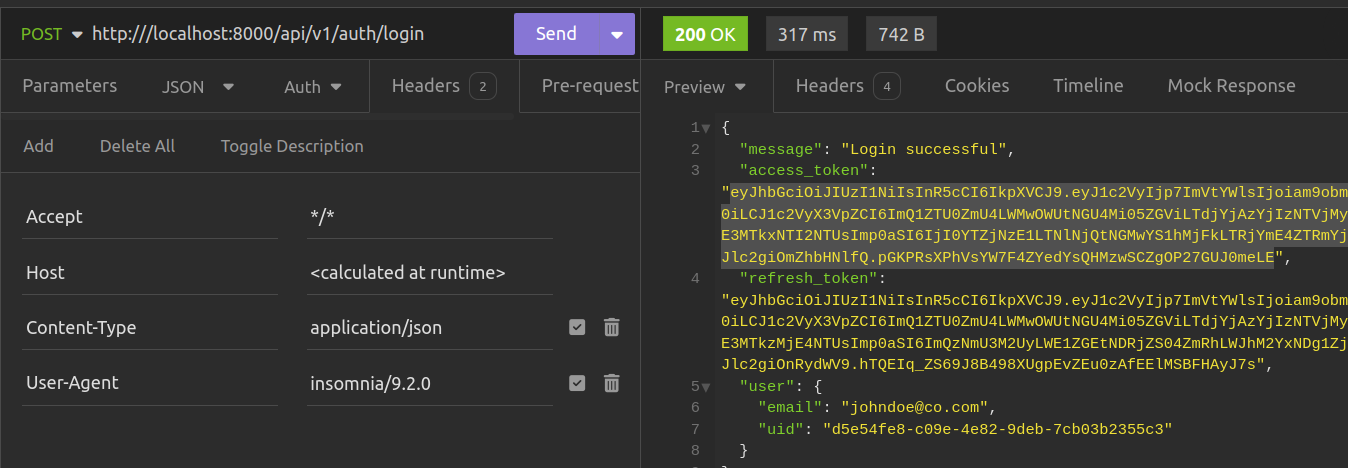This screenshot has width=1348, height=468.
Task: Delete the Content-Type header row
Action: (x=611, y=327)
